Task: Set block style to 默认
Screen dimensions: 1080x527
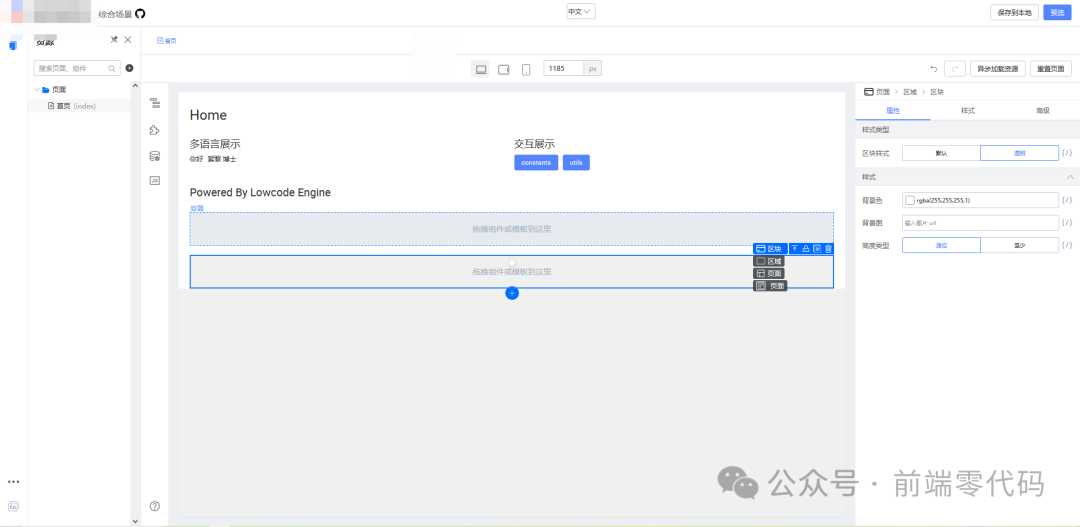Action: [x=941, y=153]
